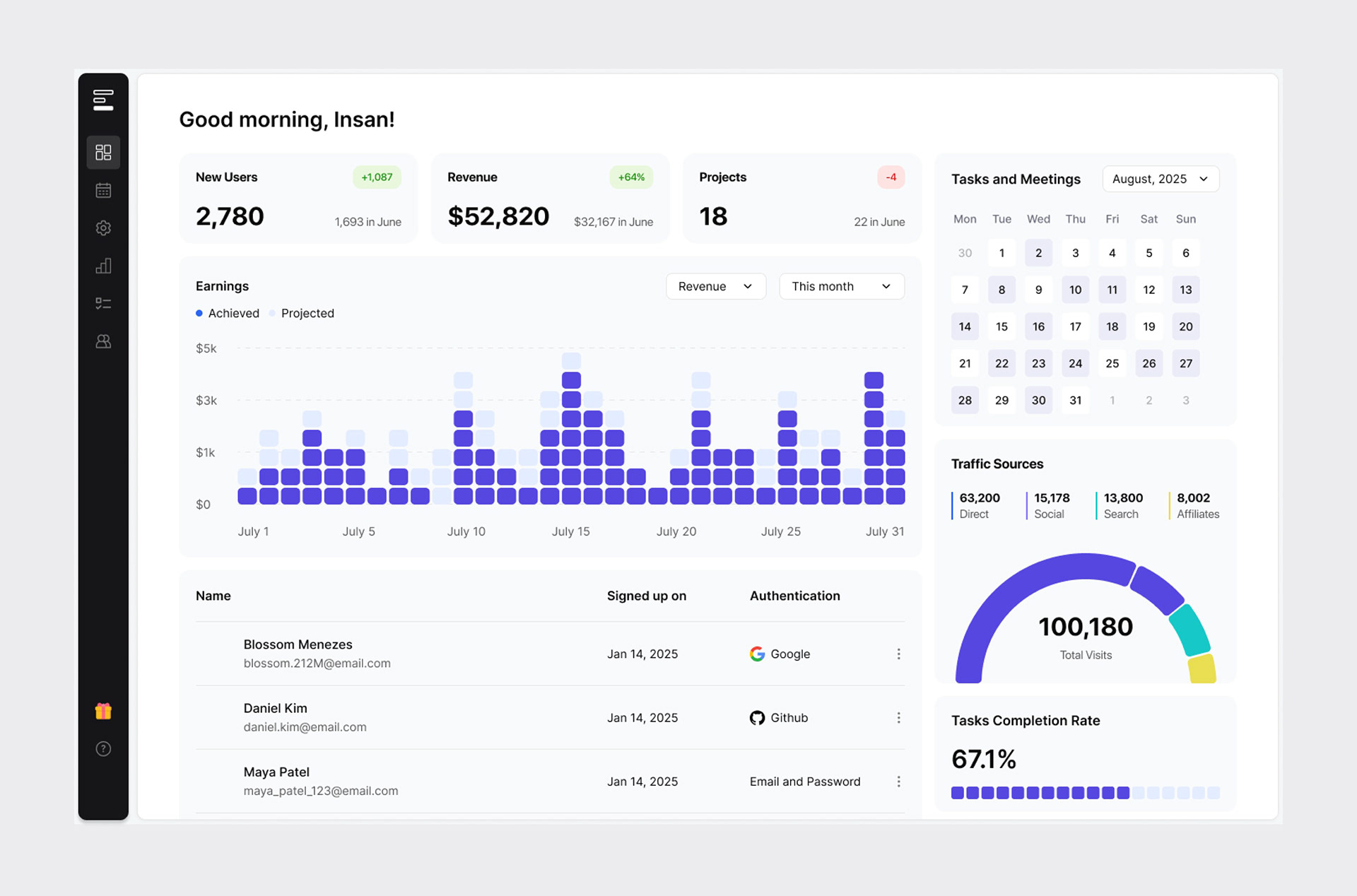Click the name Daniel Kim
The width and height of the screenshot is (1357, 896).
coord(275,708)
